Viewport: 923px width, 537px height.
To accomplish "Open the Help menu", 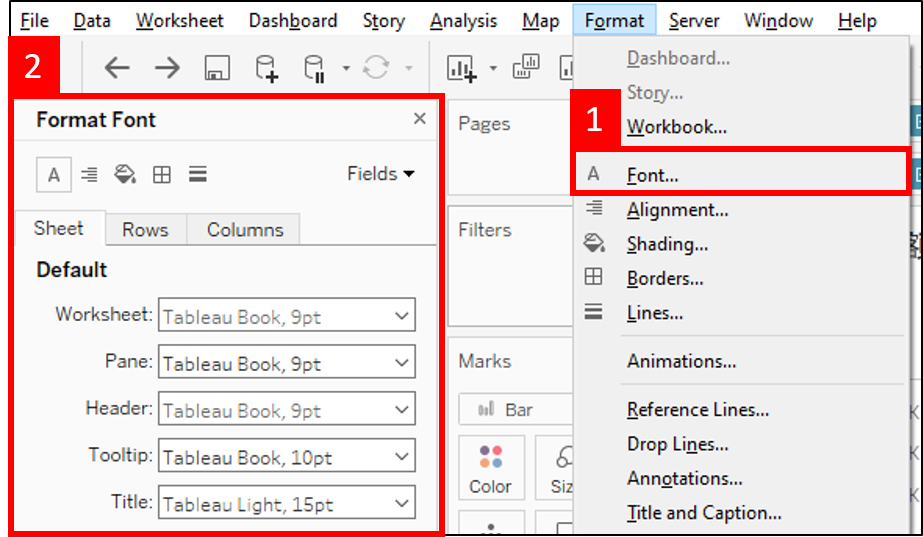I will 857,21.
